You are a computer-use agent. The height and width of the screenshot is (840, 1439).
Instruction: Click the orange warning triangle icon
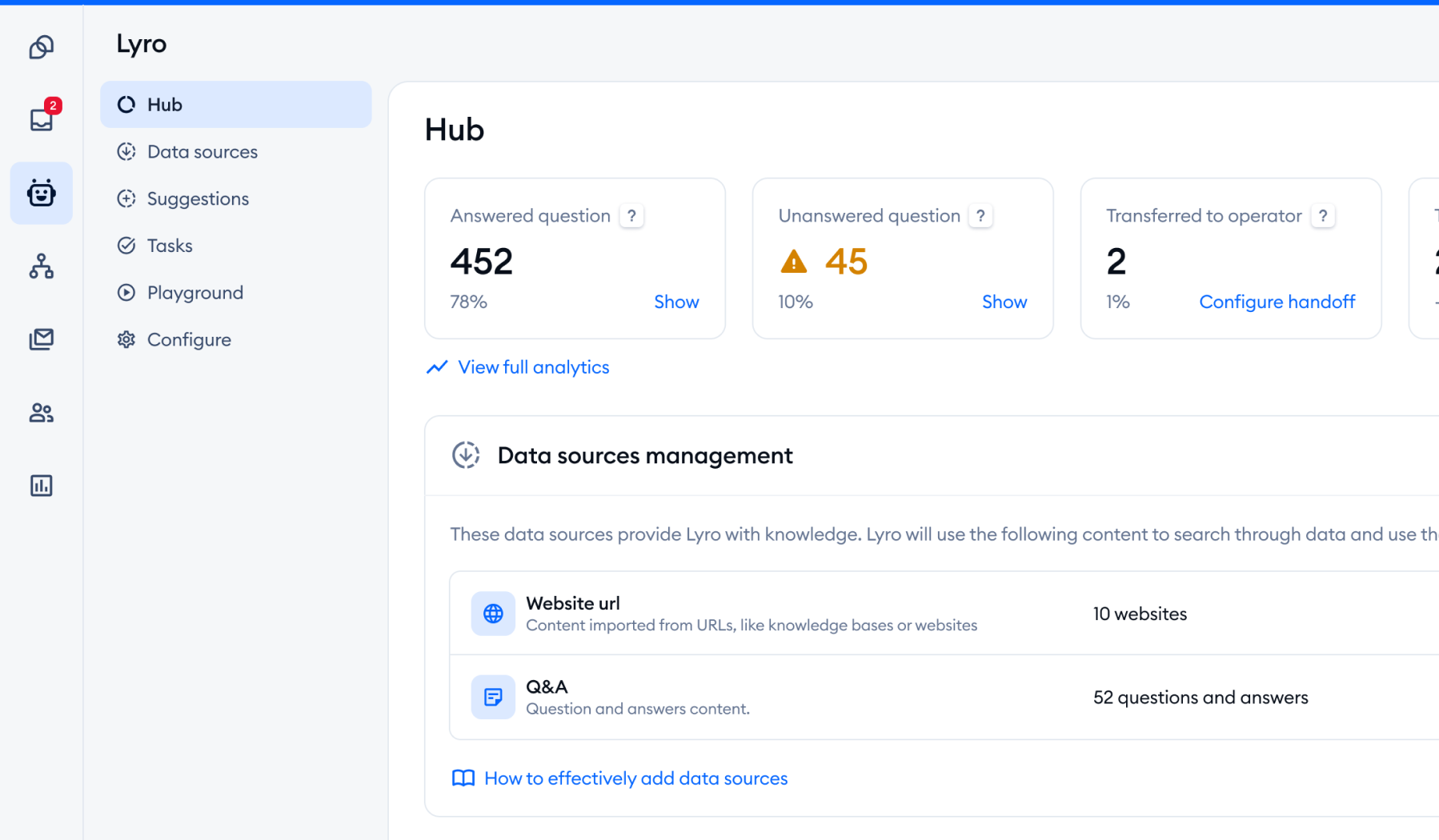tap(793, 262)
